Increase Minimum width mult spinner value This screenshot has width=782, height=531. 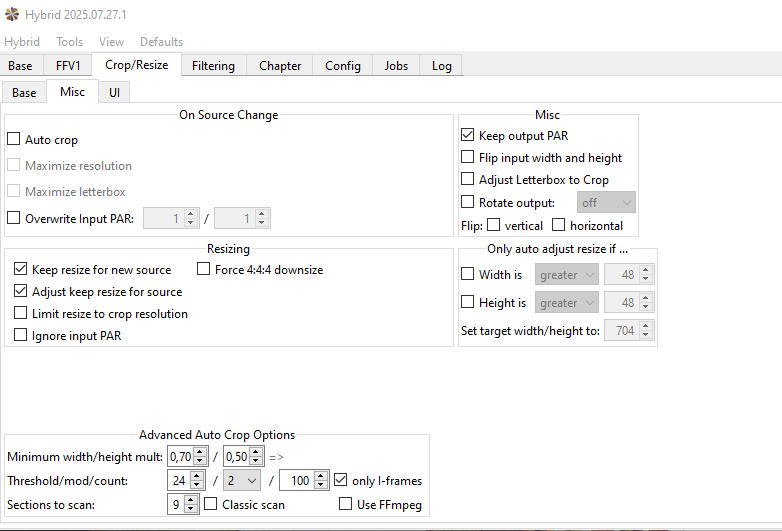pyautogui.click(x=200, y=452)
